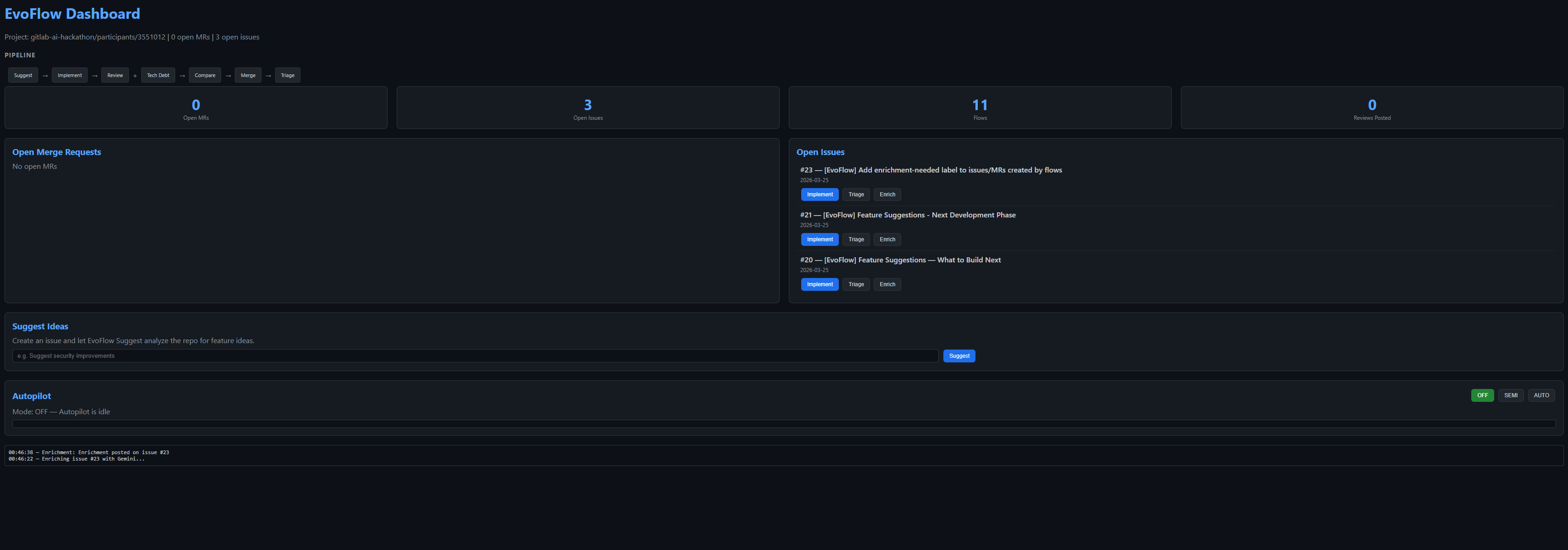1568x550 pixels.
Task: Open the Flows count card
Action: tap(980, 108)
